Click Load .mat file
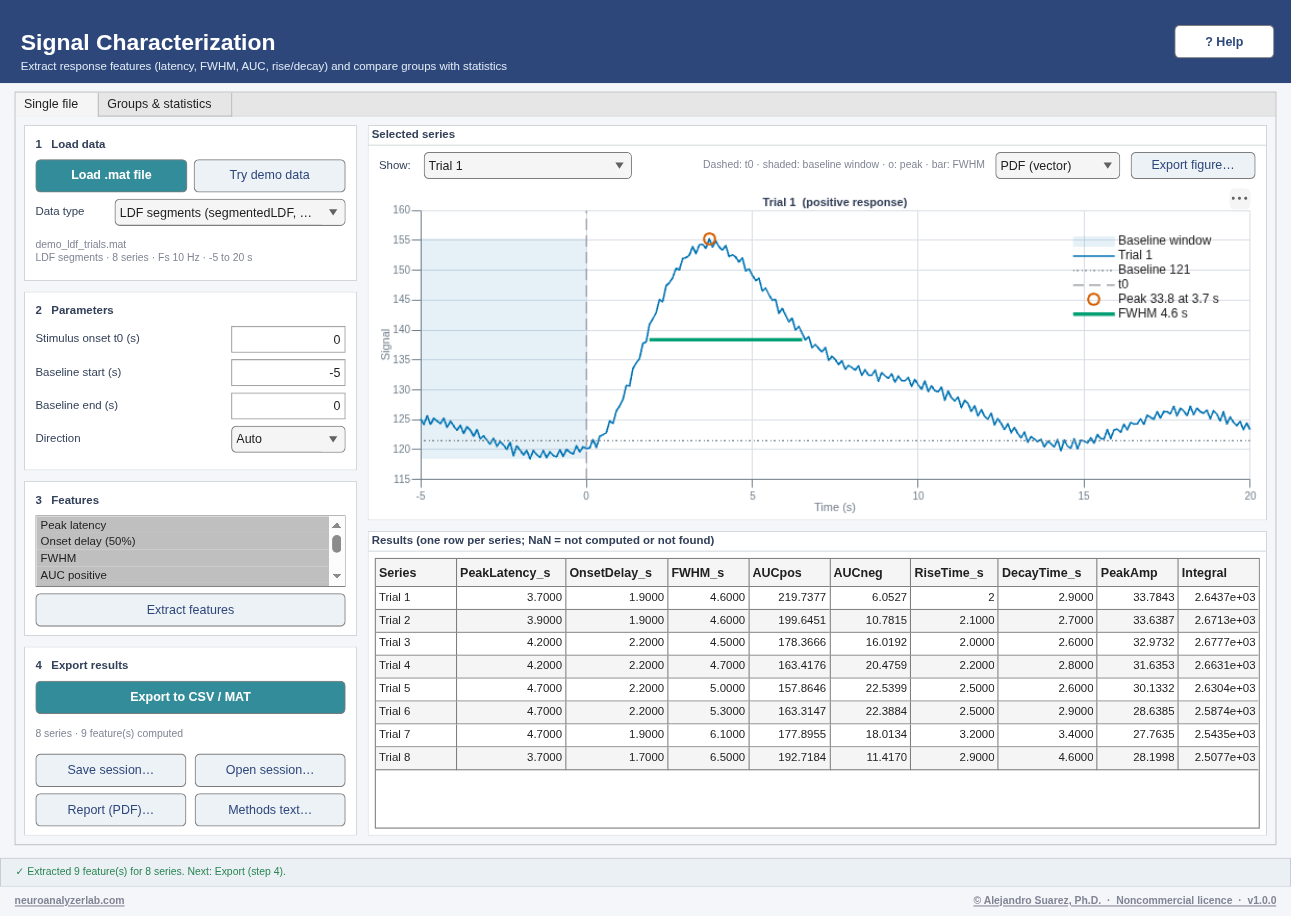1291x916 pixels. click(111, 175)
